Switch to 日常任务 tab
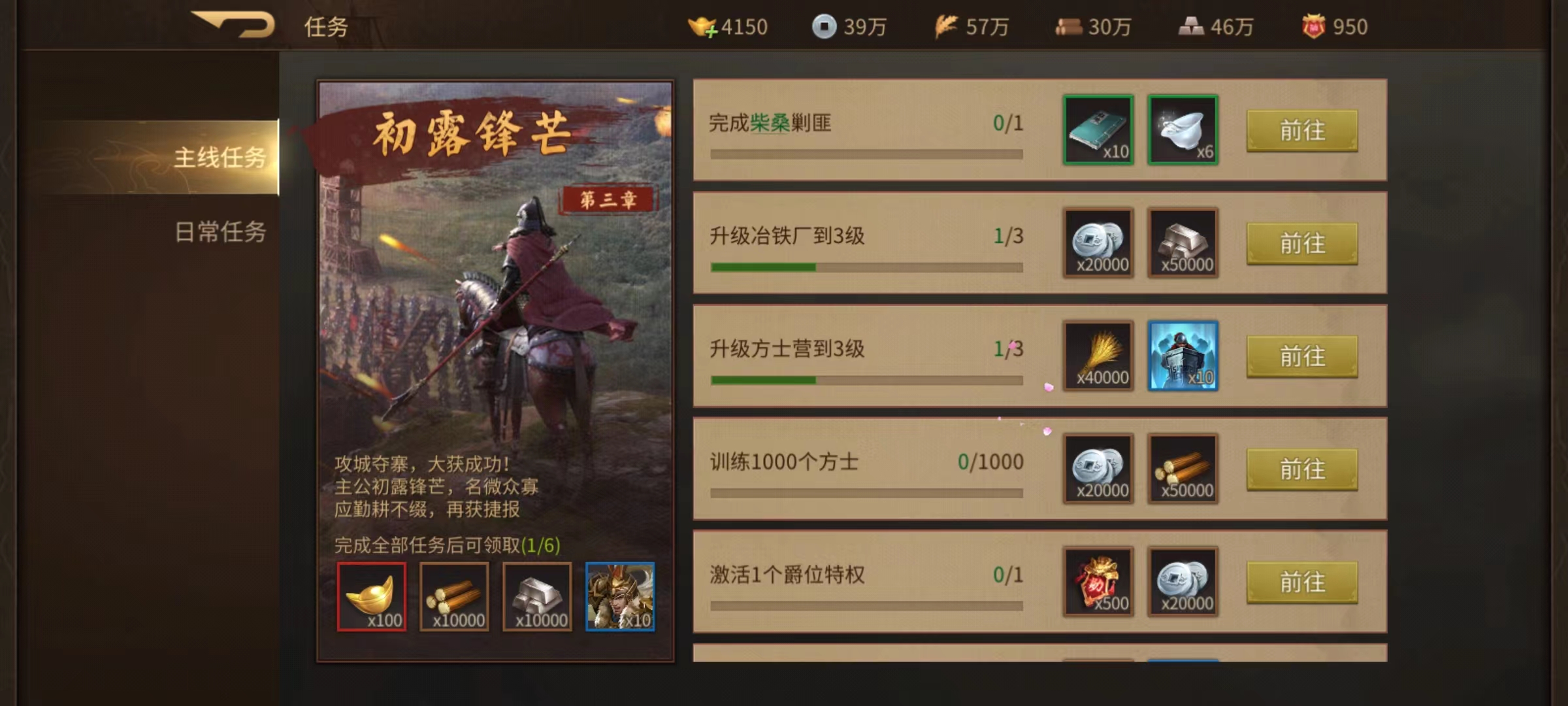1568x706 pixels. pos(221,231)
